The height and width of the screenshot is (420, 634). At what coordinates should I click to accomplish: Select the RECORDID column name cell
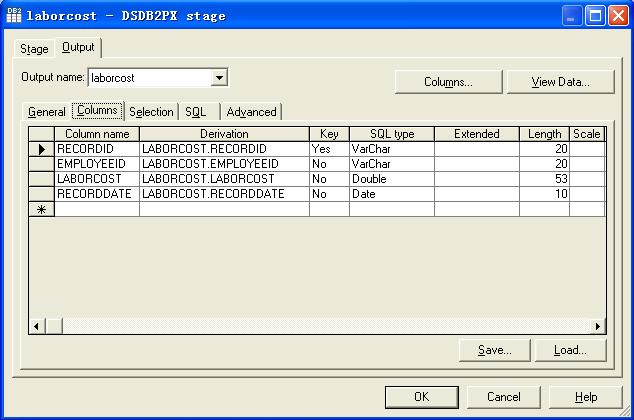click(97, 149)
